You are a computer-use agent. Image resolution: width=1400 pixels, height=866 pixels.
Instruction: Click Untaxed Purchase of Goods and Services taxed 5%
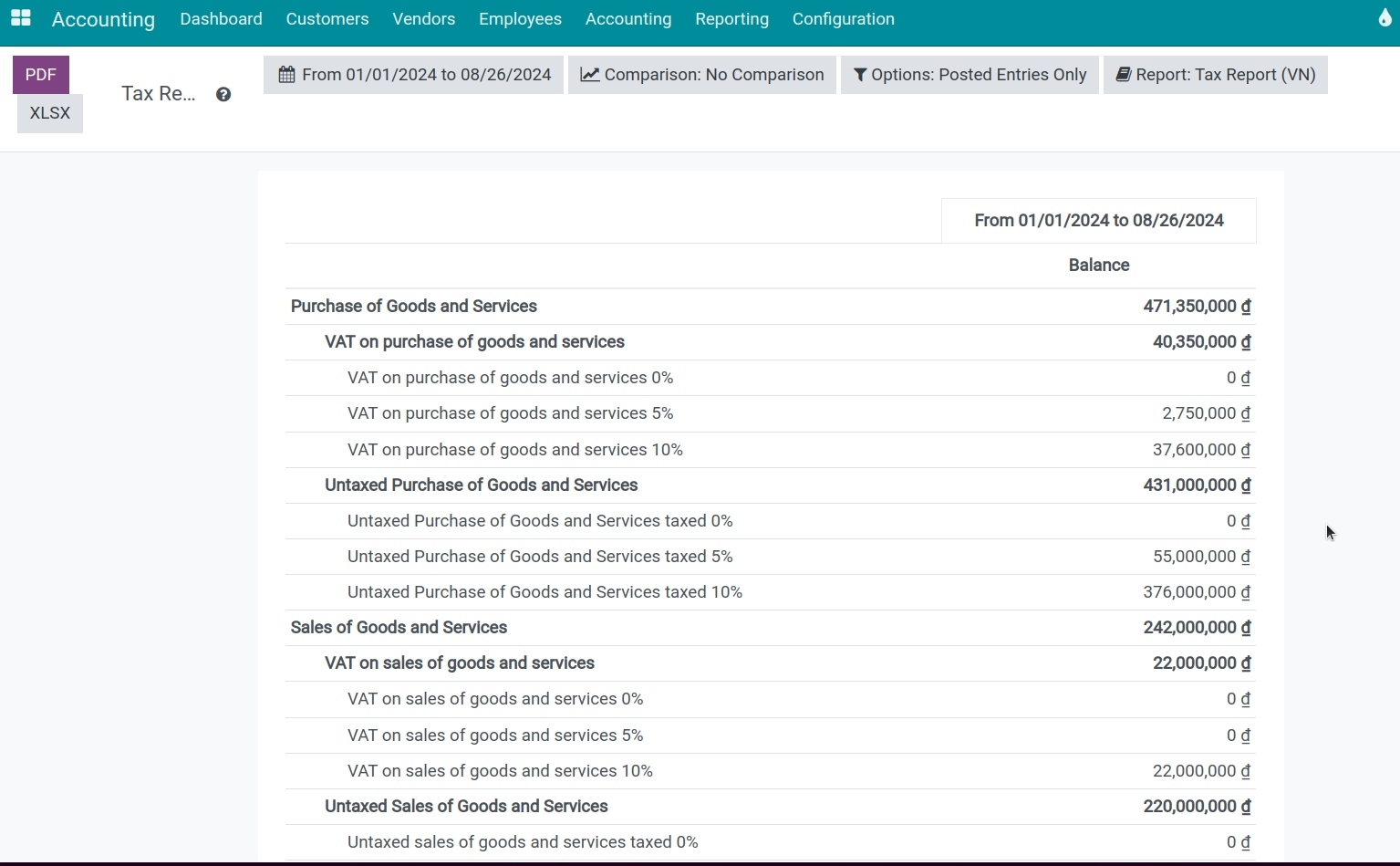[x=540, y=557]
